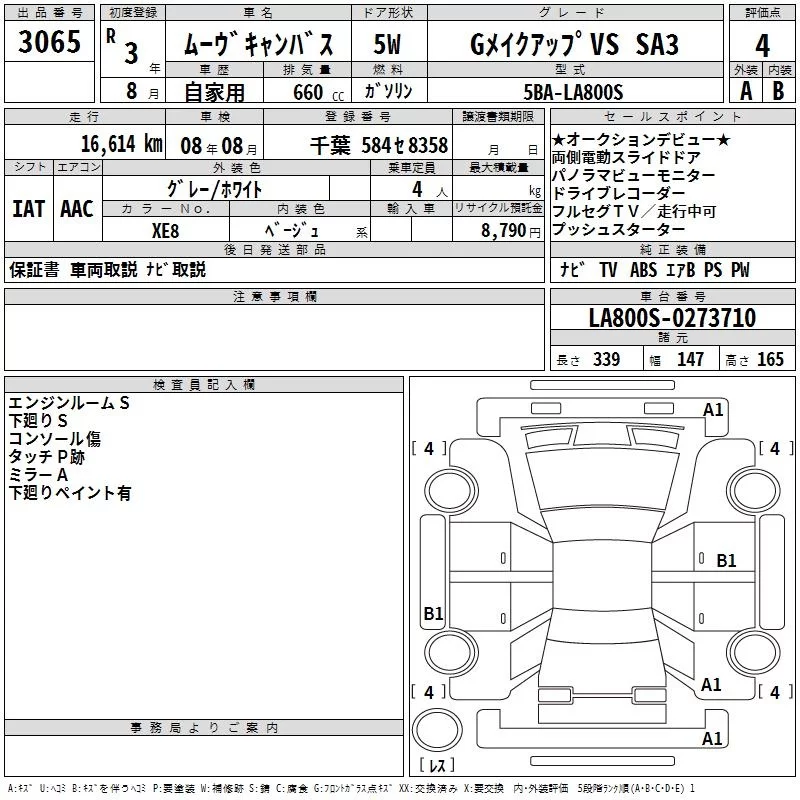Image resolution: width=800 pixels, height=800 pixels.
Task: Click the lot number 3065
Action: point(49,43)
